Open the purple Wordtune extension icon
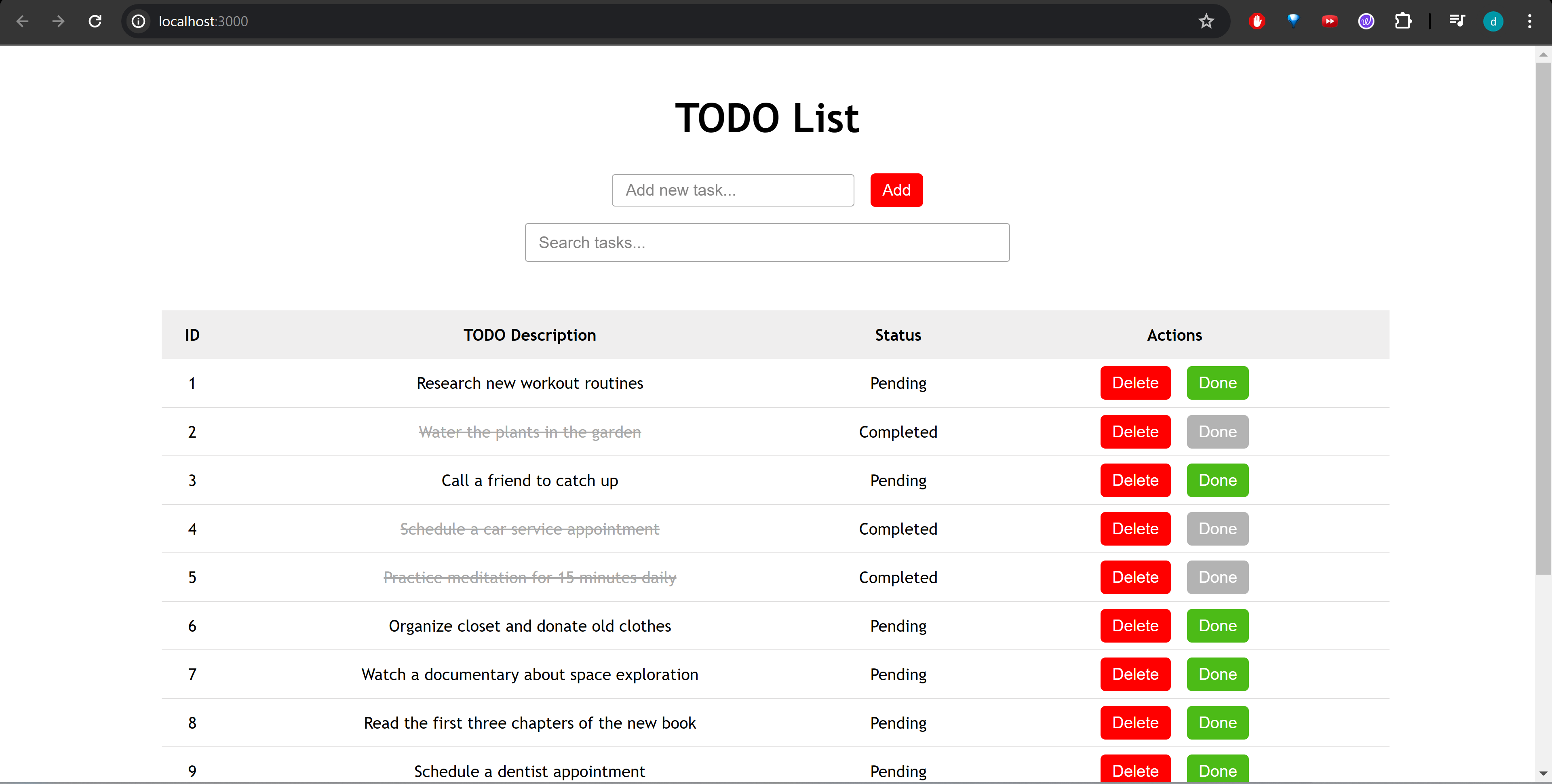Image resolution: width=1552 pixels, height=784 pixels. pos(1366,21)
